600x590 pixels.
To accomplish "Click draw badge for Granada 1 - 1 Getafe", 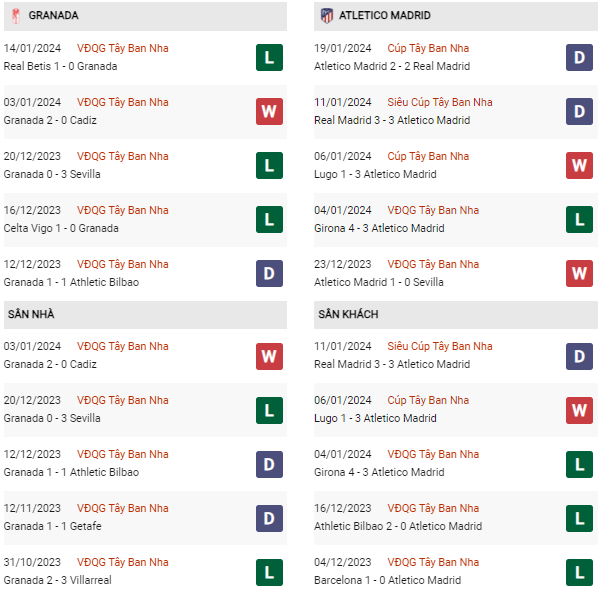I will tap(268, 517).
